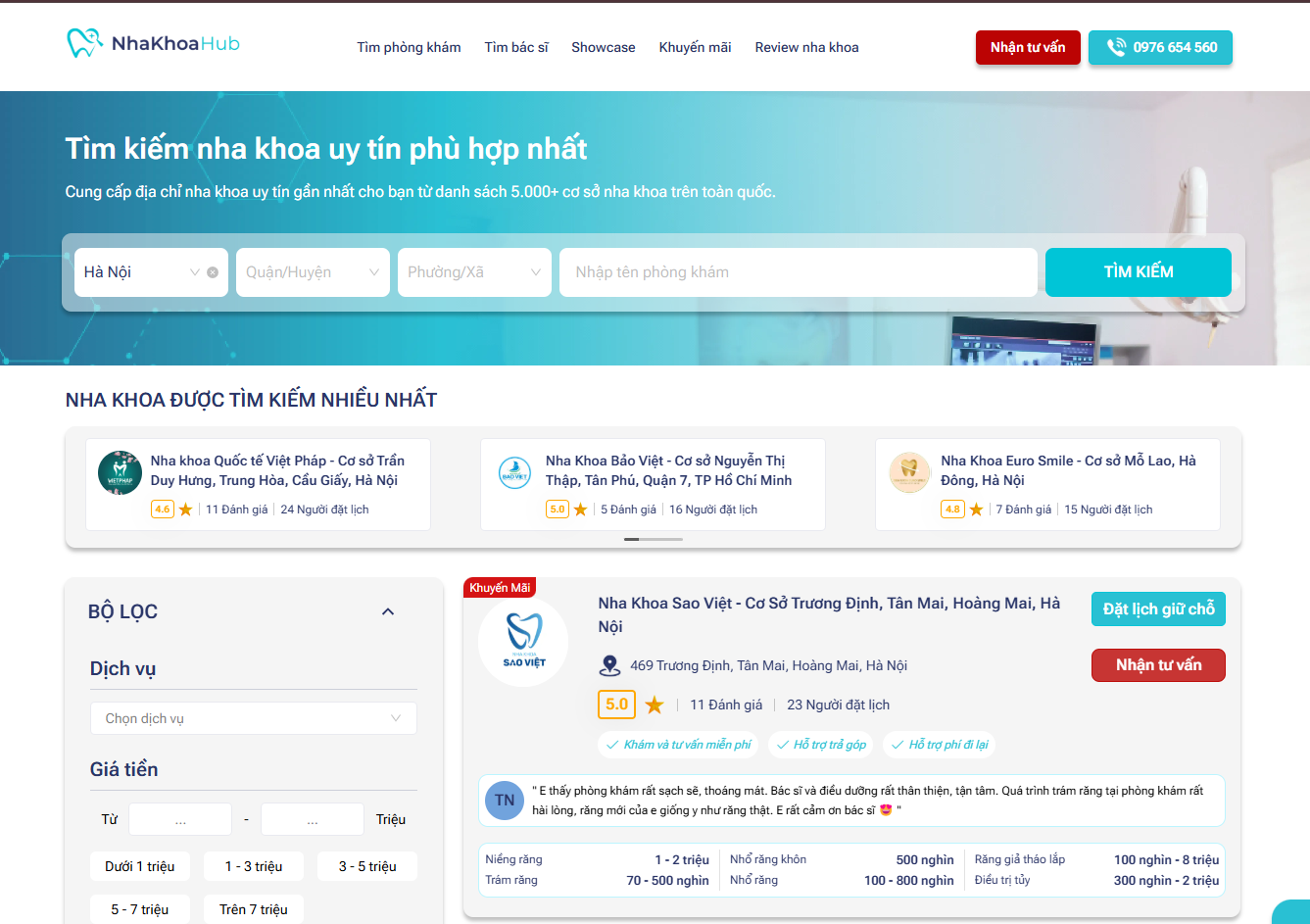1310x924 pixels.
Task: Click Hỗ trợ trả góp tag
Action: pyautogui.click(x=821, y=745)
